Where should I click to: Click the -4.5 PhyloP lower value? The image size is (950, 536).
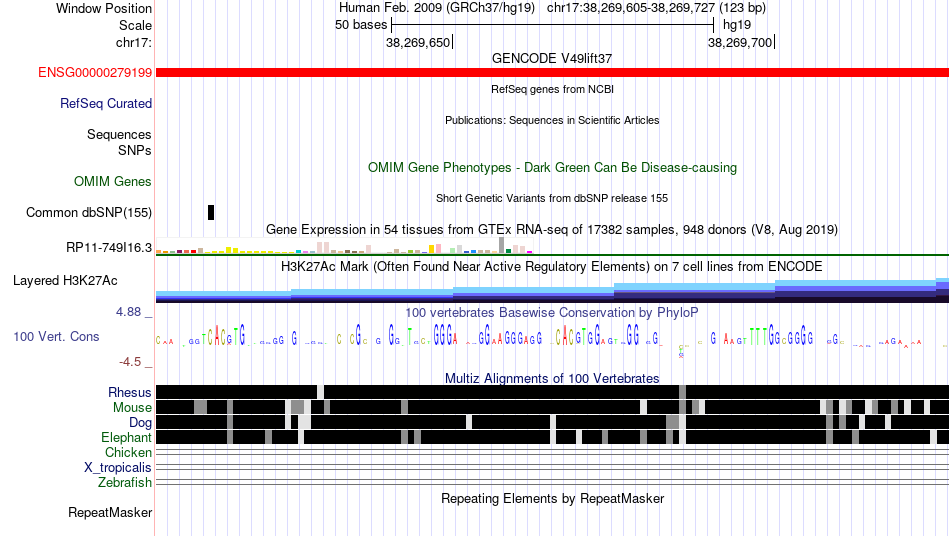[x=130, y=362]
